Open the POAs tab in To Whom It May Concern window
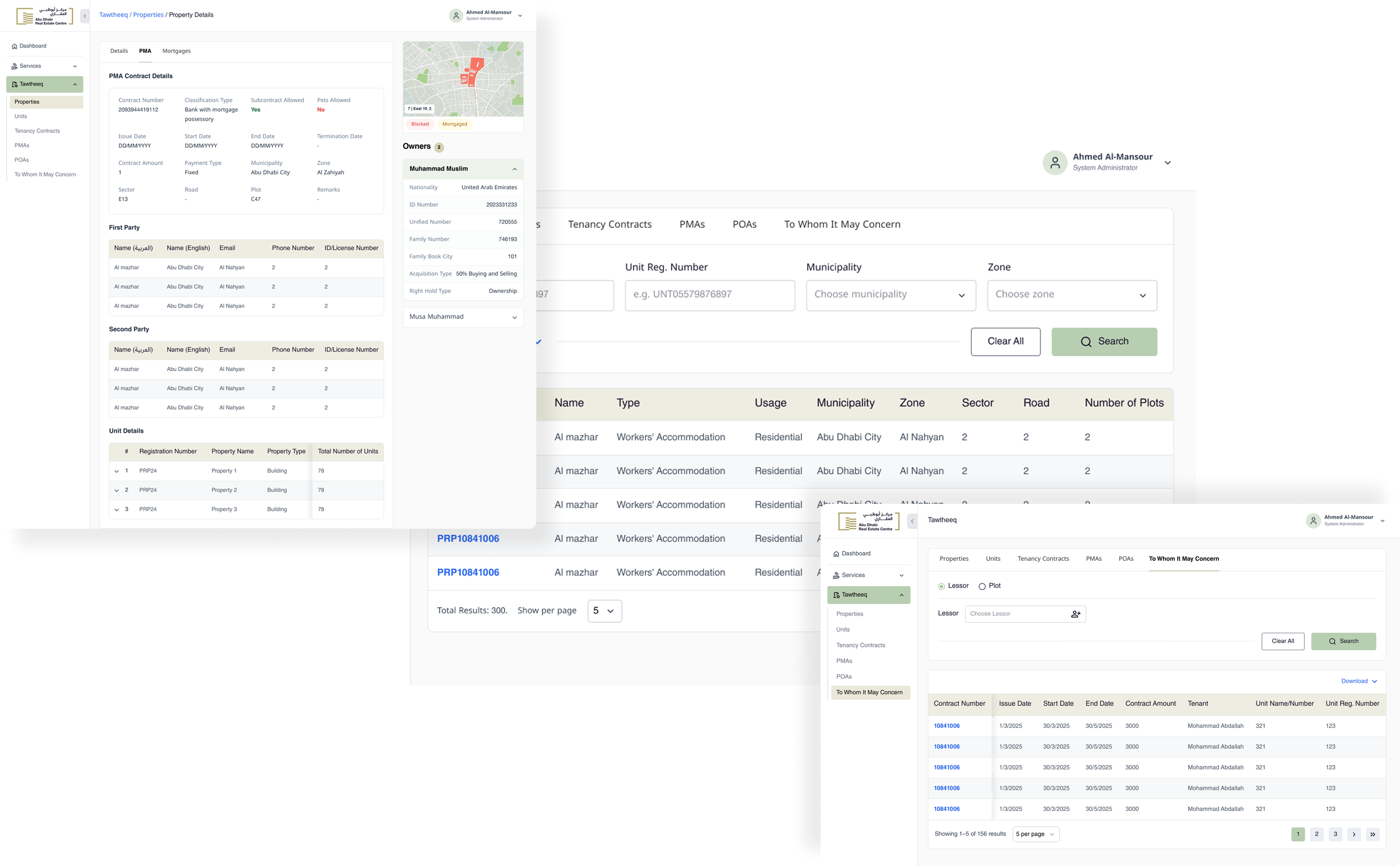The height and width of the screenshot is (866, 1400). (x=1126, y=559)
